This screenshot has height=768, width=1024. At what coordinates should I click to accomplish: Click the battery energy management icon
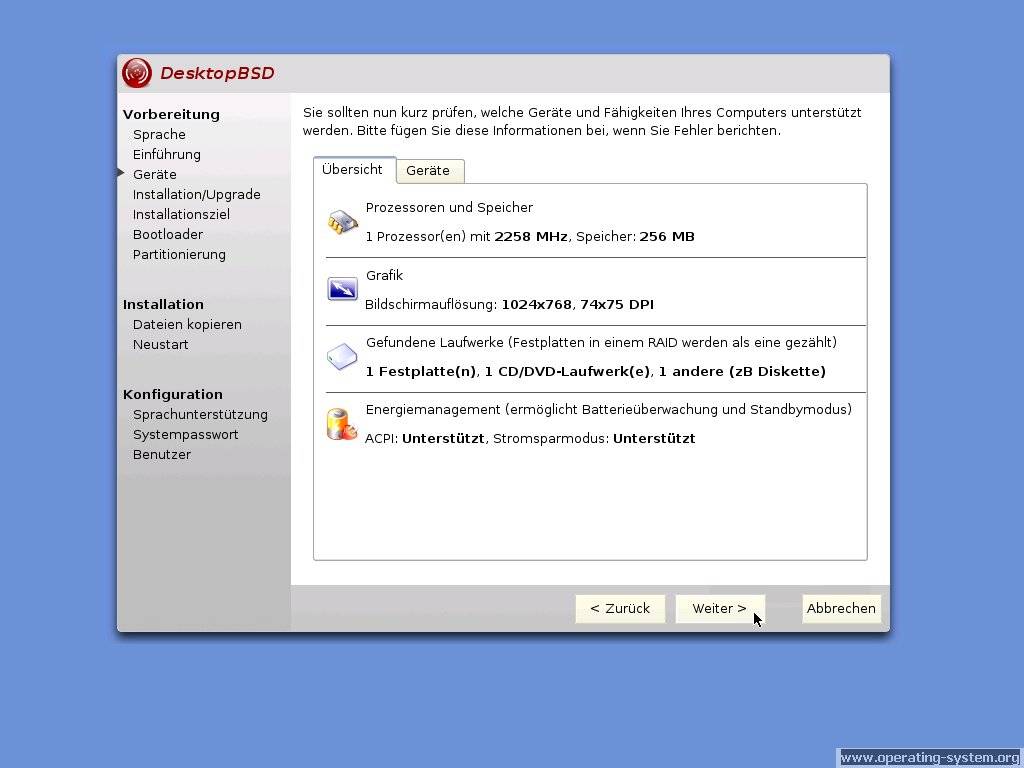point(342,424)
